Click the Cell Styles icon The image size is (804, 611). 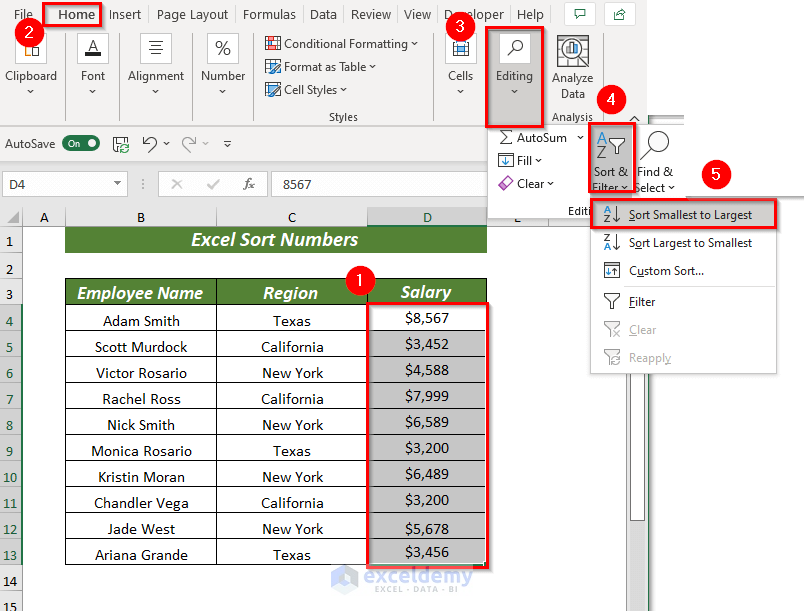[x=273, y=90]
